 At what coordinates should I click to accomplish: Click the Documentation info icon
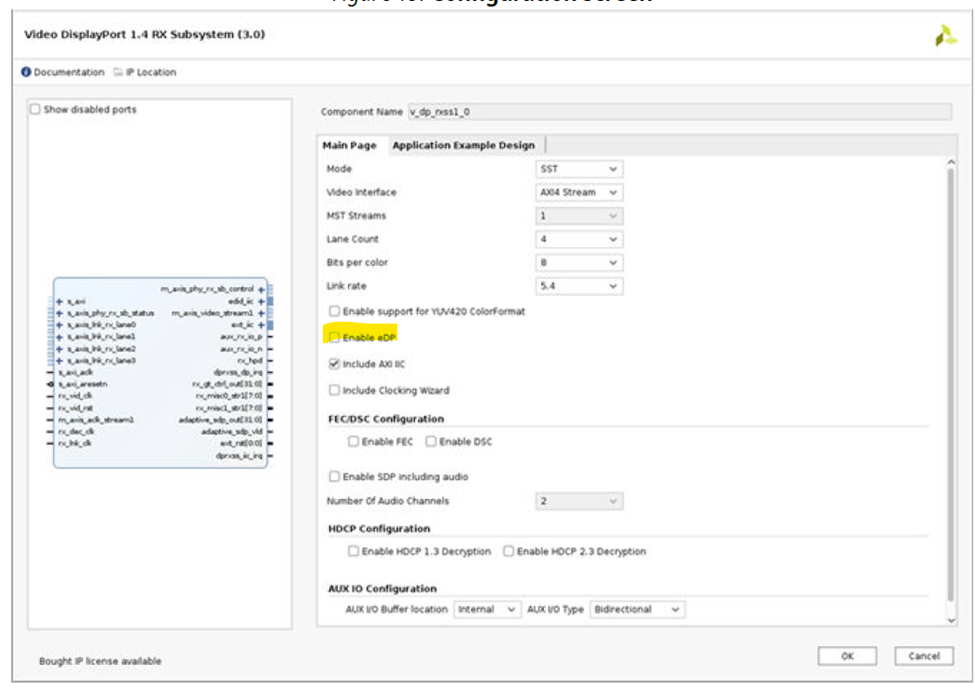click(x=26, y=72)
